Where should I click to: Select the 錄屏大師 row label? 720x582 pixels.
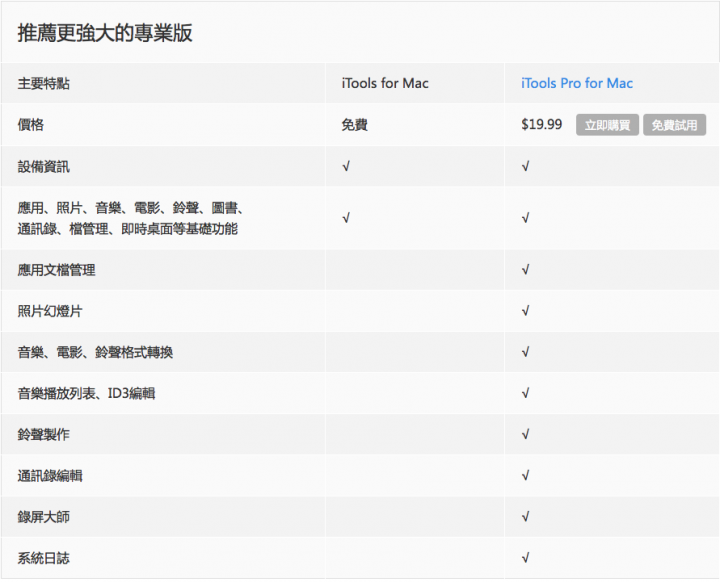click(44, 517)
